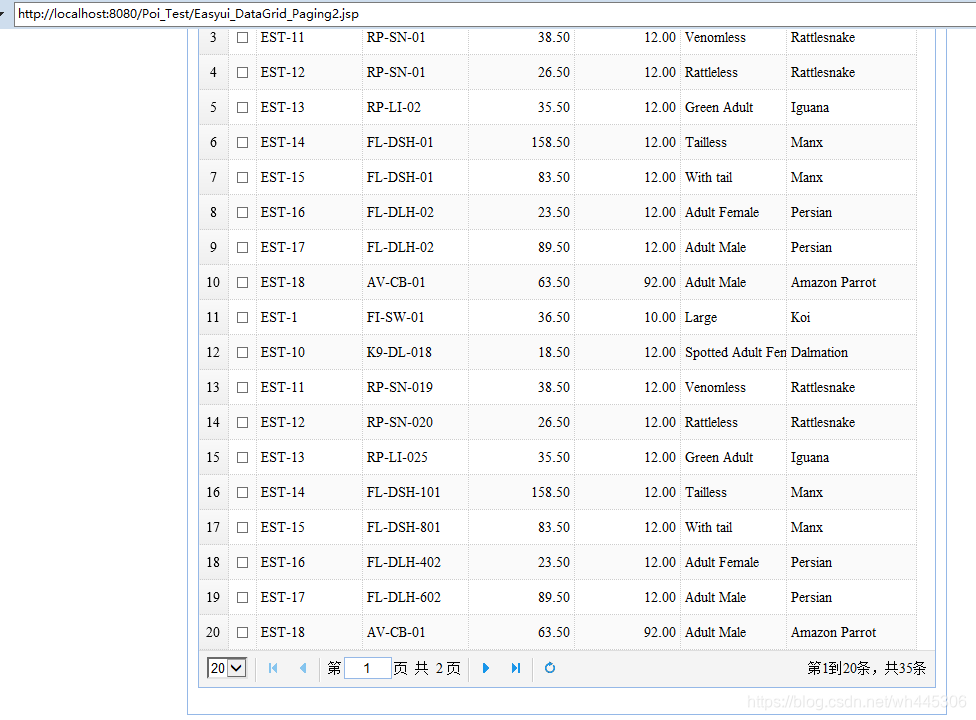
Task: Refresh the datagrid with reload icon
Action: (x=550, y=668)
